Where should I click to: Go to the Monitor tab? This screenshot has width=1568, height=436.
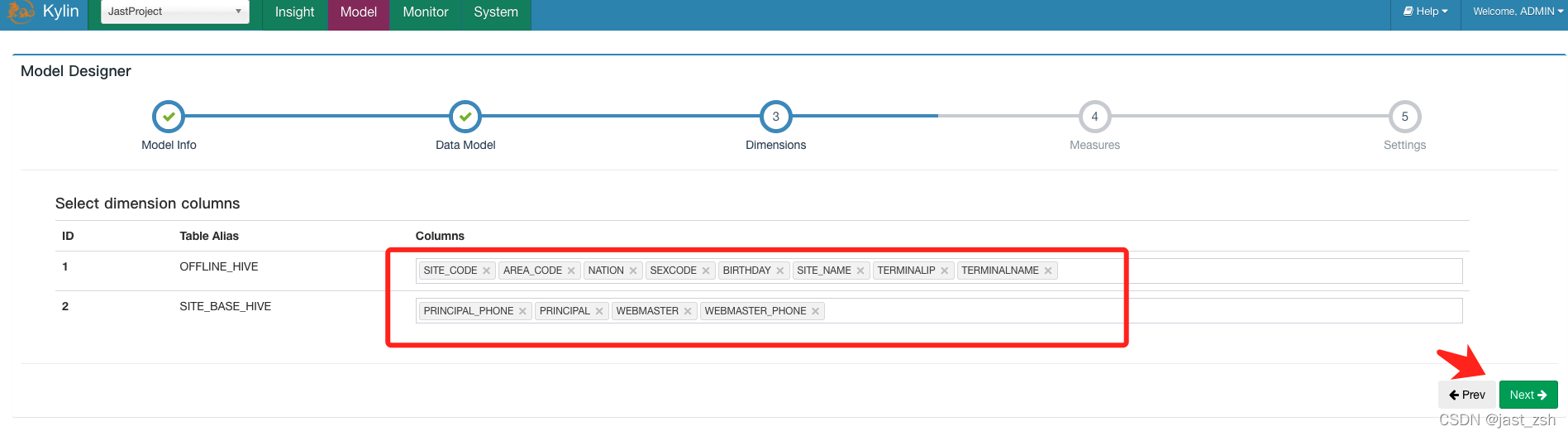[426, 12]
